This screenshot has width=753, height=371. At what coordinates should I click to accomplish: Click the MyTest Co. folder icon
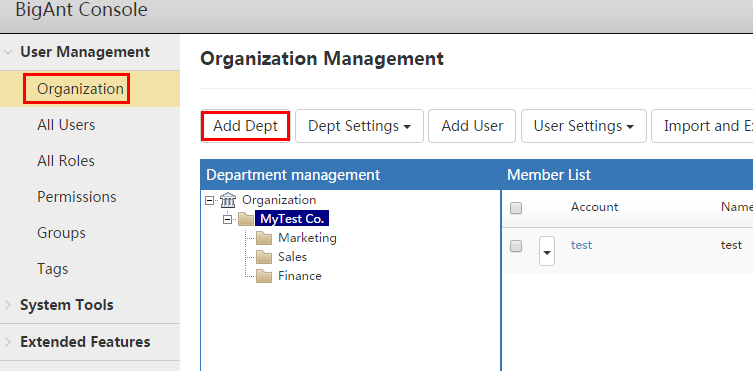[x=246, y=219]
